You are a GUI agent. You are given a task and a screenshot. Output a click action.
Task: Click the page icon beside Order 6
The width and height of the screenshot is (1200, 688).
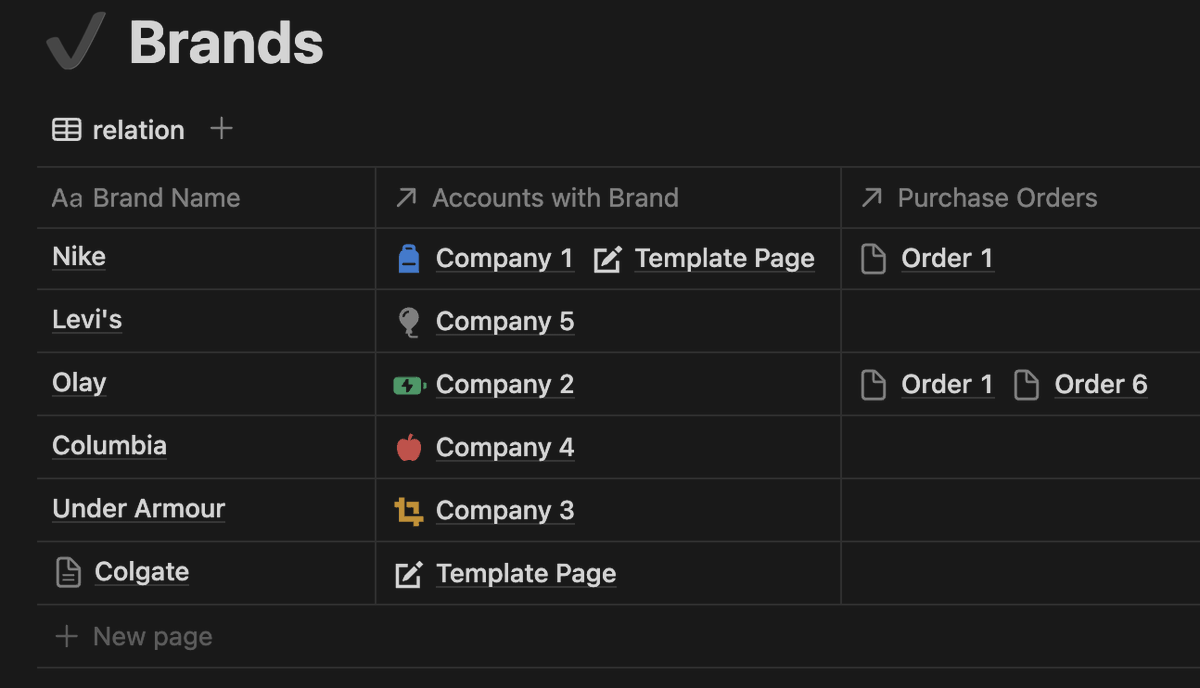pyautogui.click(x=1027, y=385)
